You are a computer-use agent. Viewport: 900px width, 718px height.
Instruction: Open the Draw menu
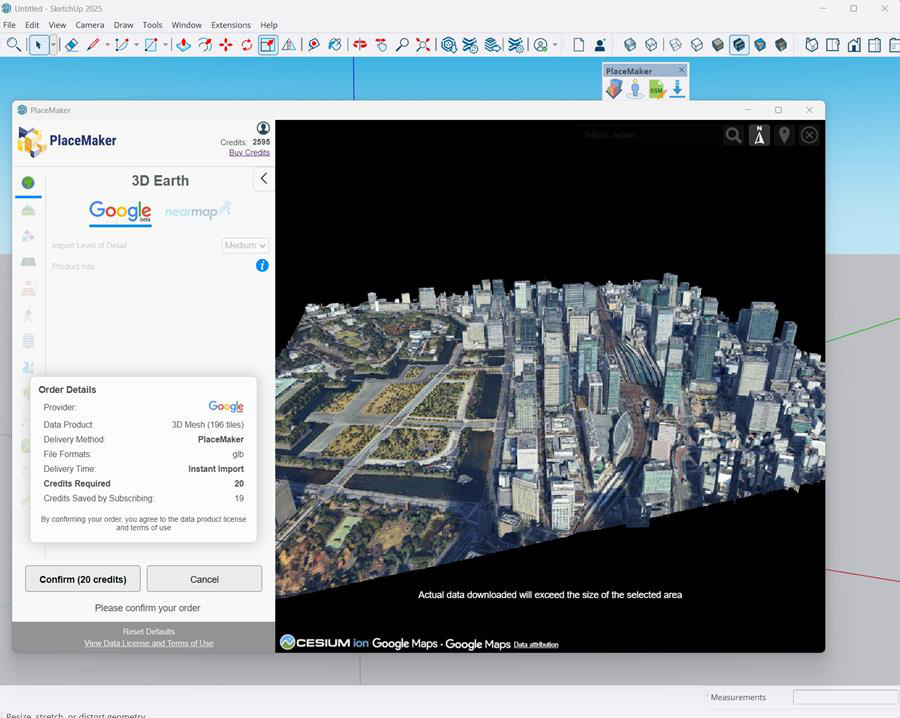pos(123,25)
